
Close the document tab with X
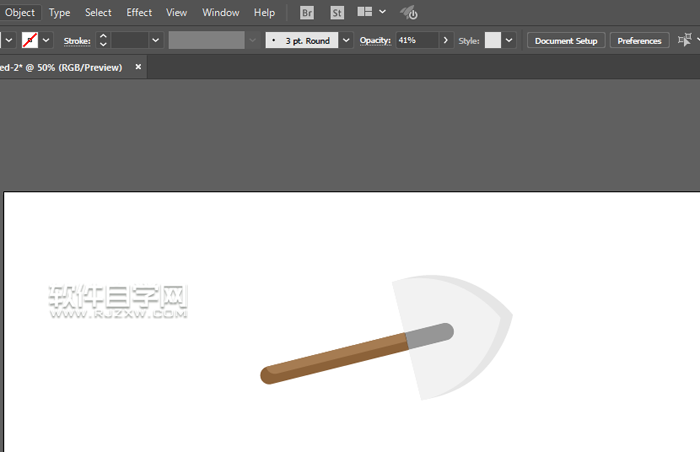(x=139, y=67)
